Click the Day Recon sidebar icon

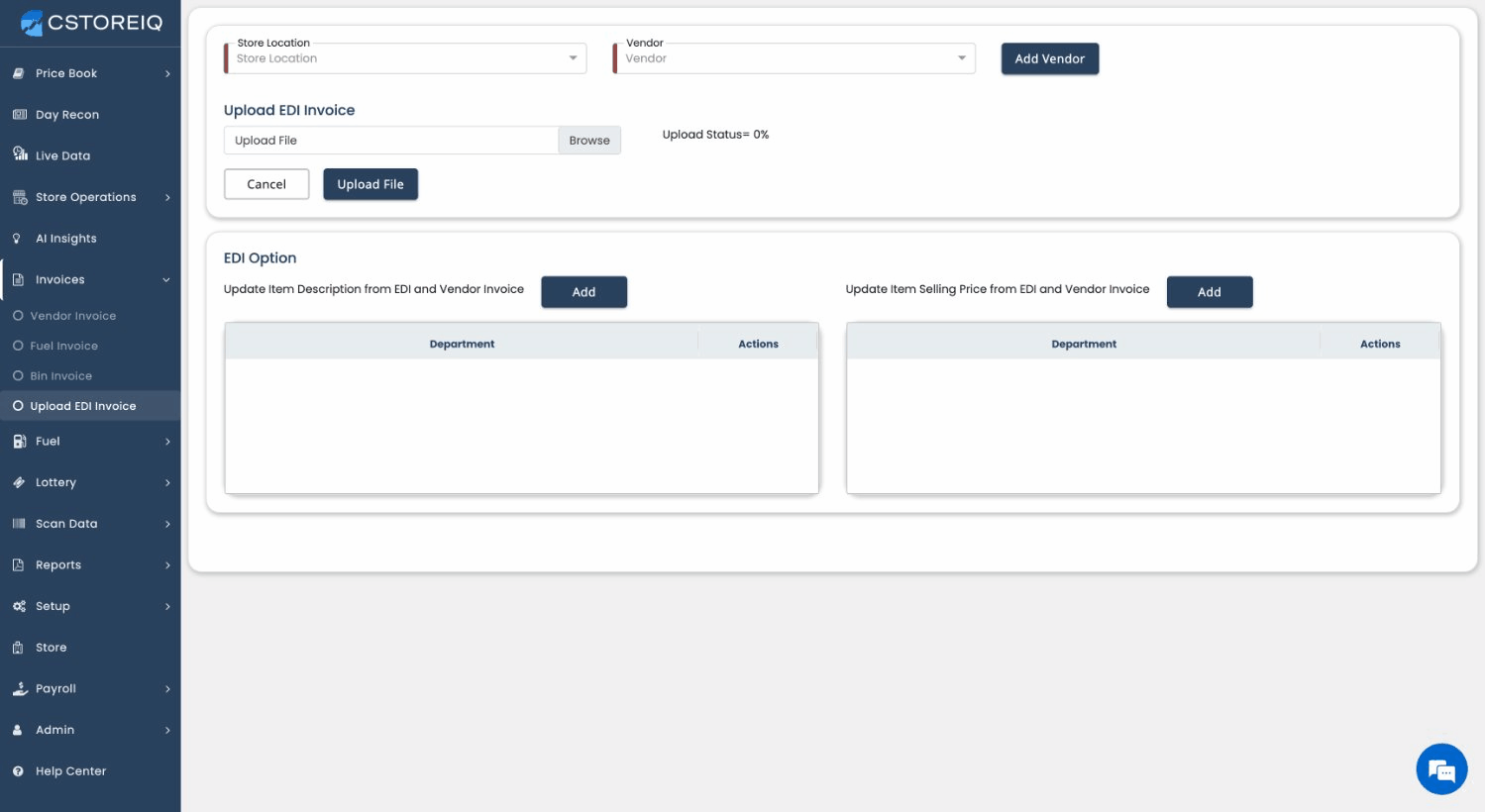click(x=19, y=115)
